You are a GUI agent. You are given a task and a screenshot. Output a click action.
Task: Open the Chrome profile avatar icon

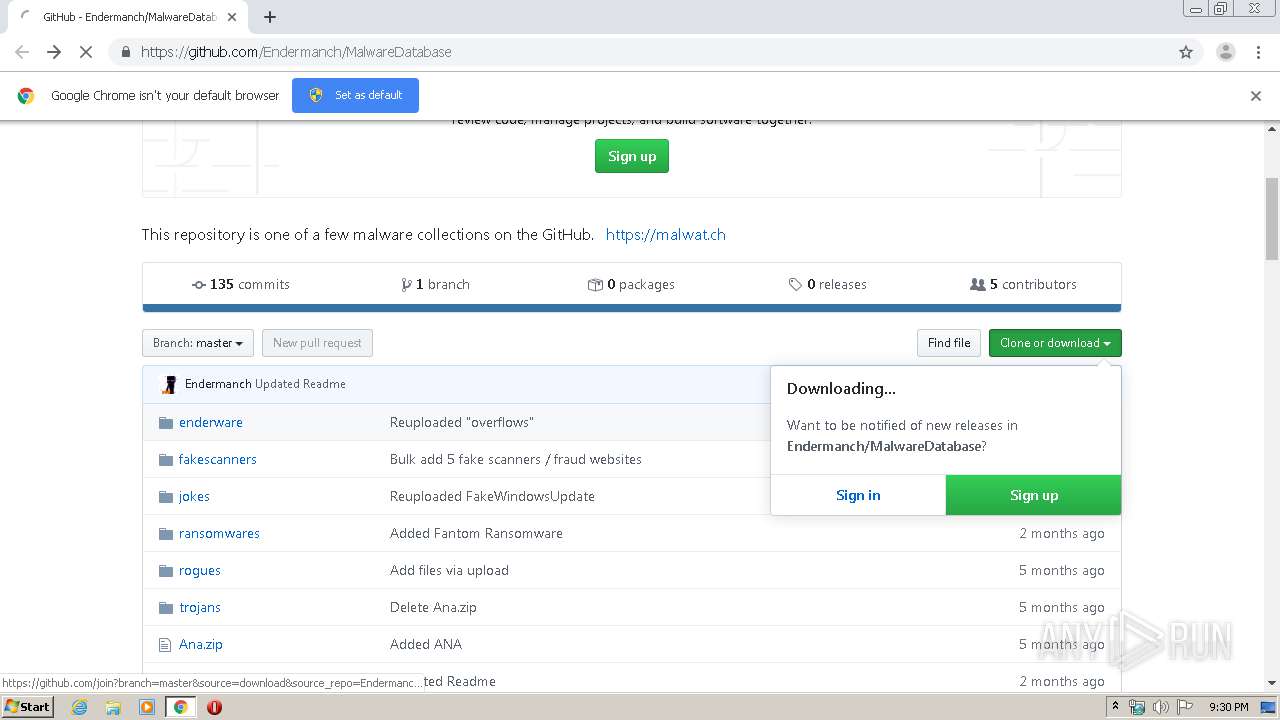point(1226,52)
